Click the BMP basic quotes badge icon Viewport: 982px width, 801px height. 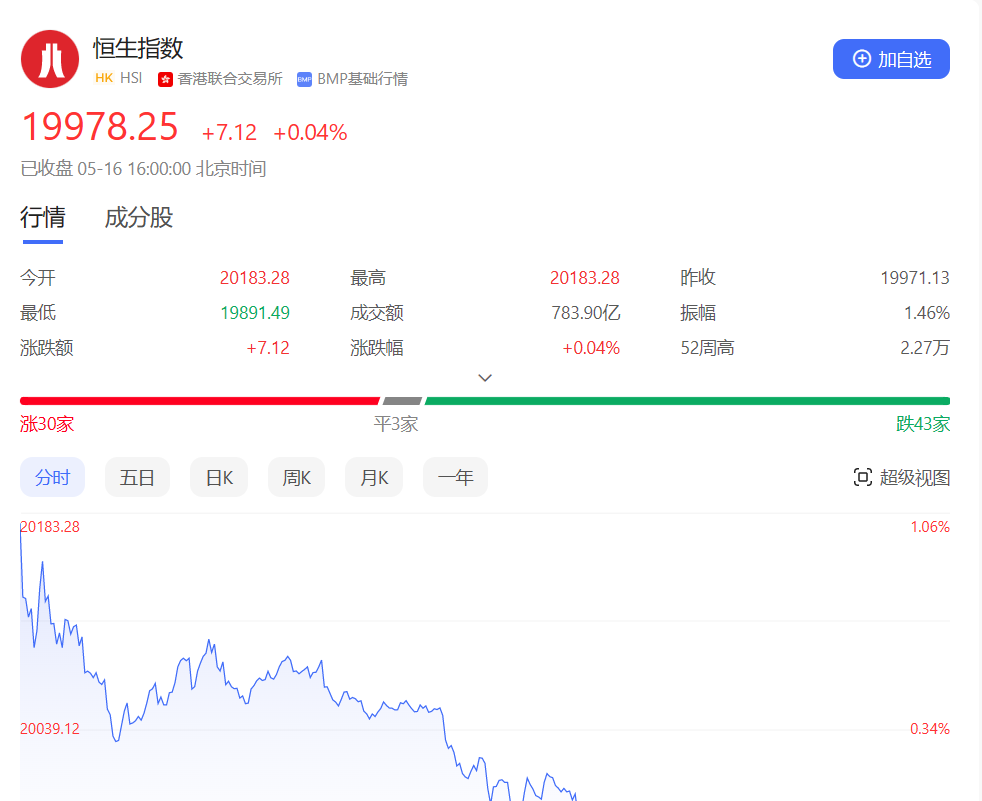point(304,80)
